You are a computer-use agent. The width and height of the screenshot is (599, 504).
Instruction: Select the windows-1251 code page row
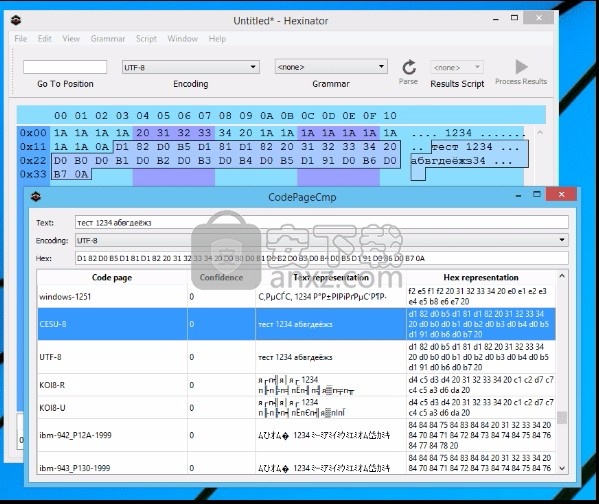point(296,297)
